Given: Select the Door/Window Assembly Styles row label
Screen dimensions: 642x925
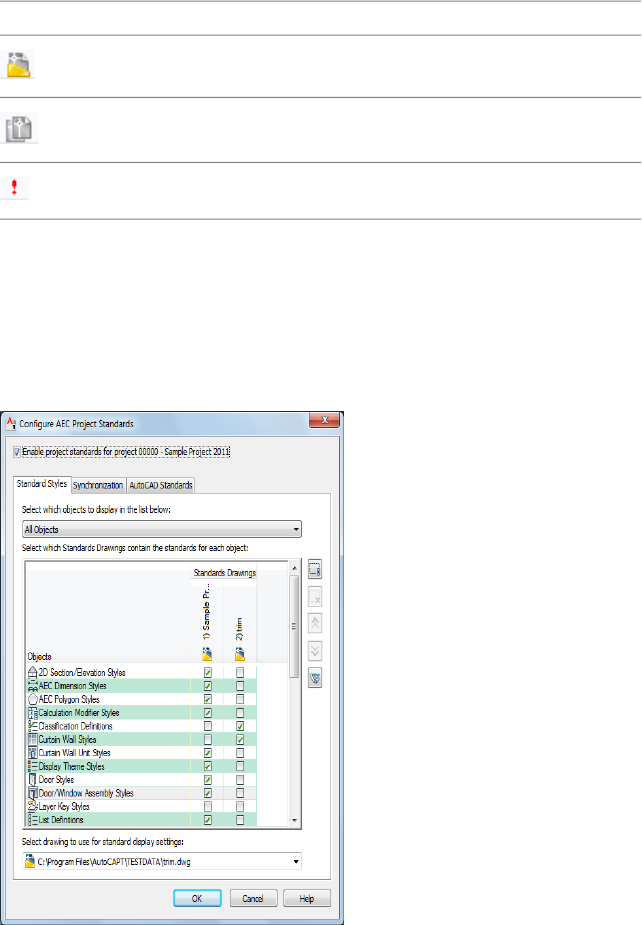Looking at the screenshot, I should [x=86, y=793].
